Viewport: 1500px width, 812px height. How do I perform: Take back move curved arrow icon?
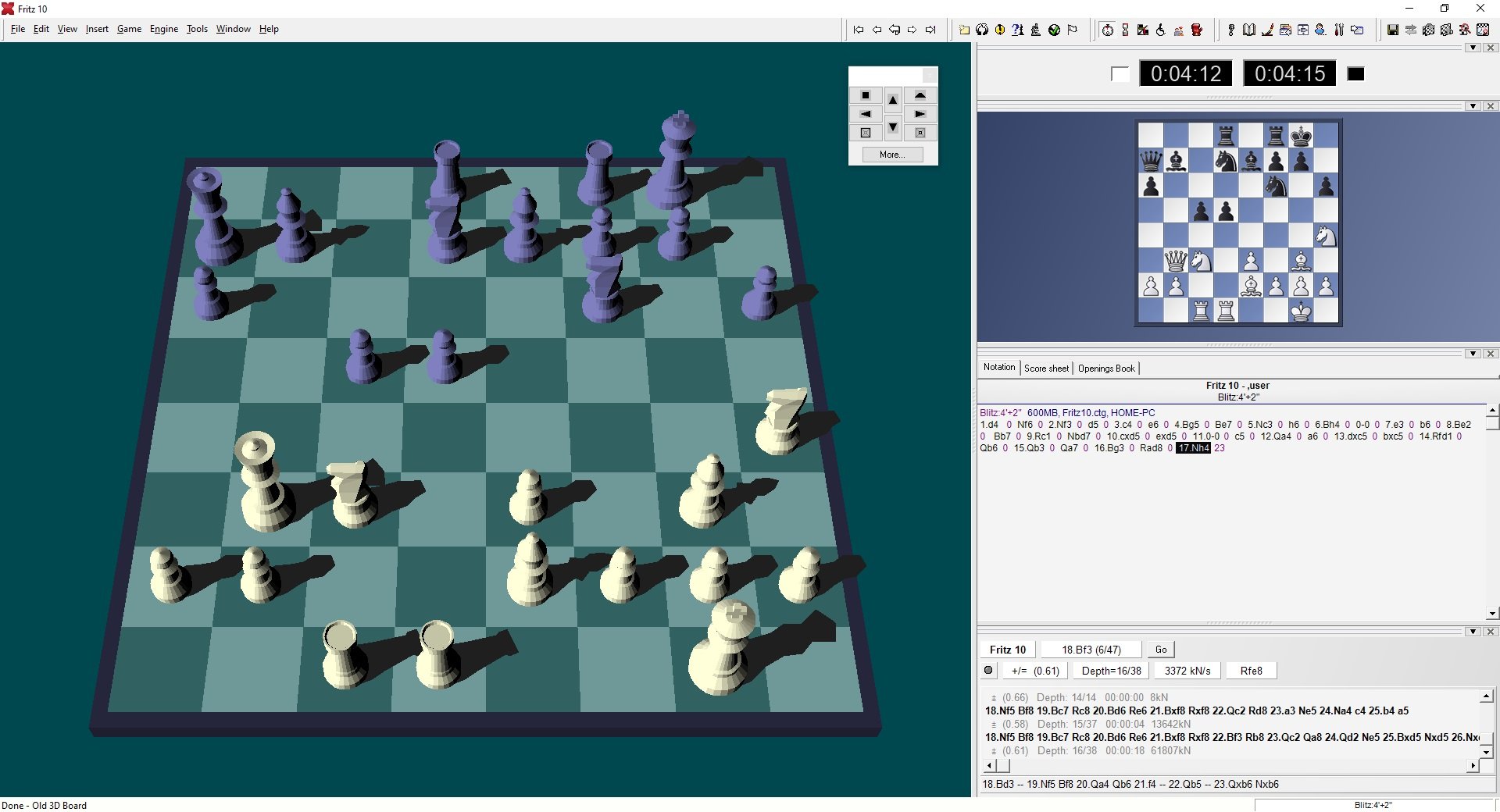pyautogui.click(x=895, y=30)
